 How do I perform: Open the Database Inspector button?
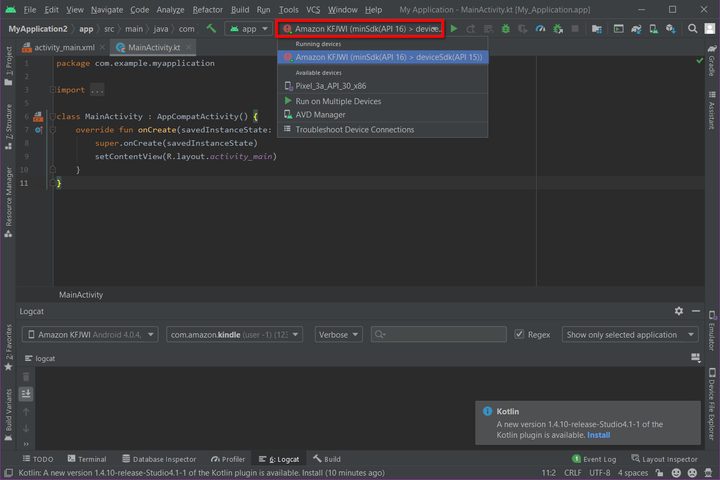click(x=159, y=459)
